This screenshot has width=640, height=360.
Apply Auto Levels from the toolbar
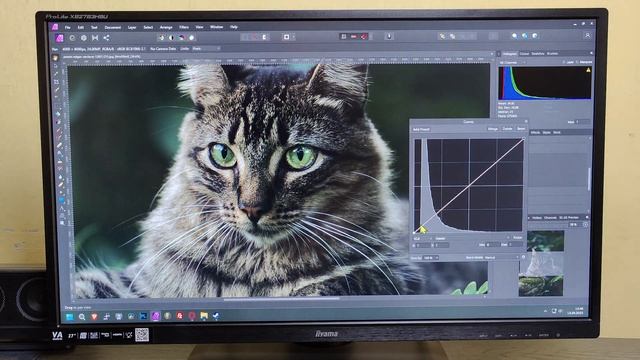(x=161, y=38)
